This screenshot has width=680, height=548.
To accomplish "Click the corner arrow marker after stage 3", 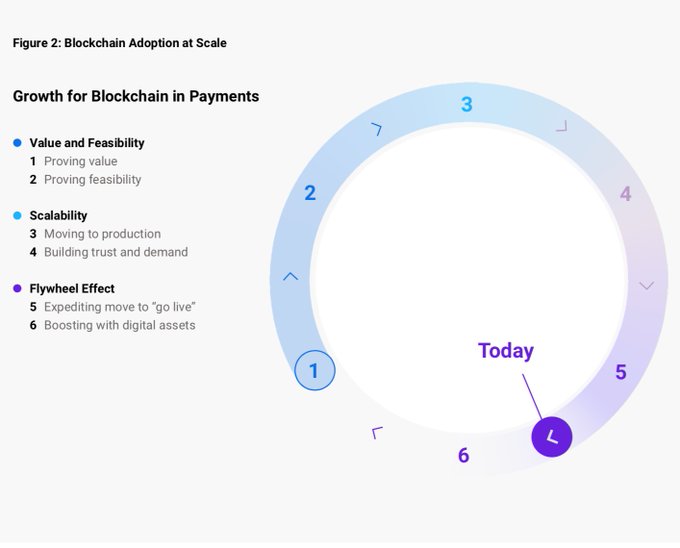I will (x=561, y=127).
